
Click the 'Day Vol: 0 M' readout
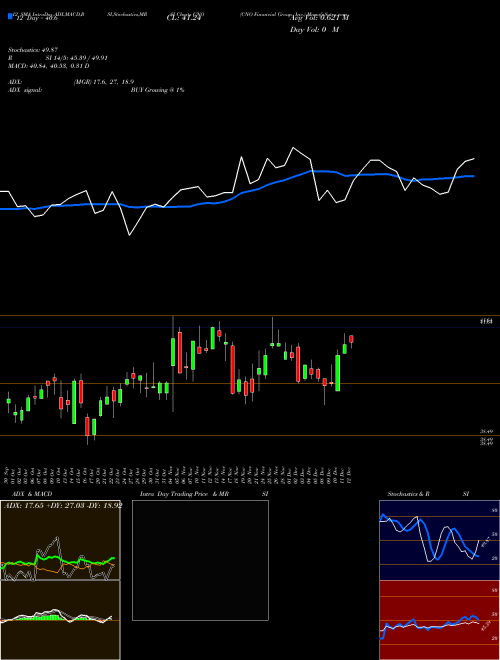(x=314, y=30)
